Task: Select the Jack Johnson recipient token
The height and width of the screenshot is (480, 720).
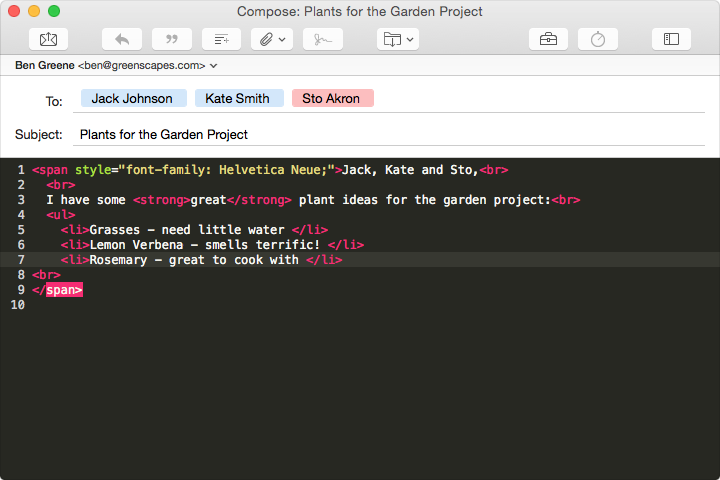Action: pos(134,98)
